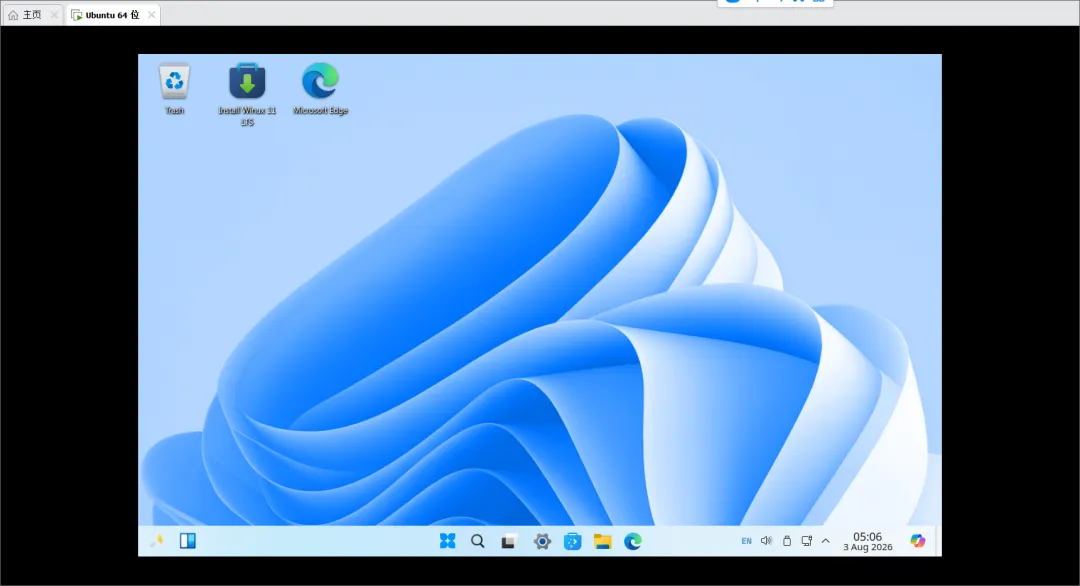Viewport: 1080px width, 586px height.
Task: Open the widgets panel icon in the taskbar
Action: click(x=187, y=541)
